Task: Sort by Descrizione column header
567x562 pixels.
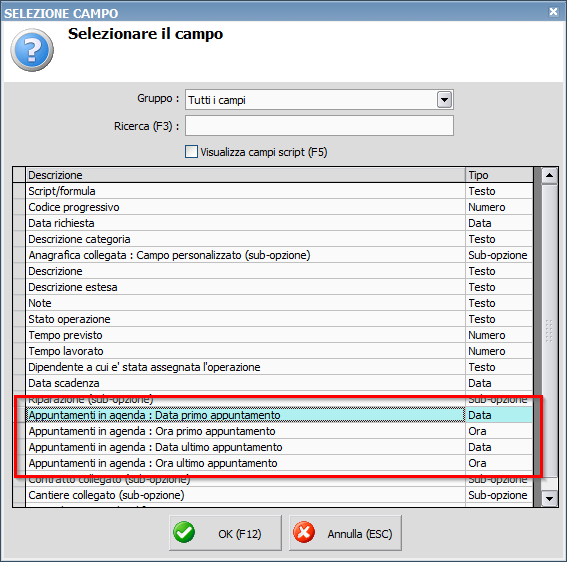Action: click(x=246, y=175)
